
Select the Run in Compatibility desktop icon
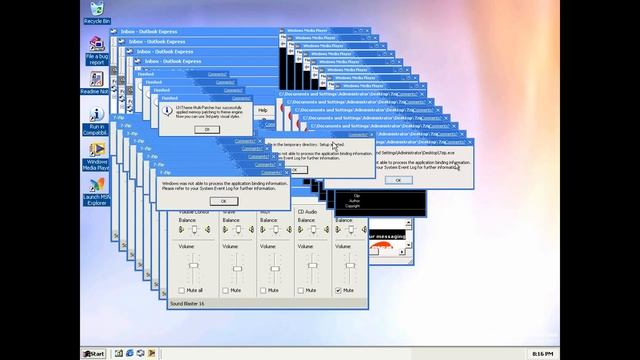pos(96,122)
